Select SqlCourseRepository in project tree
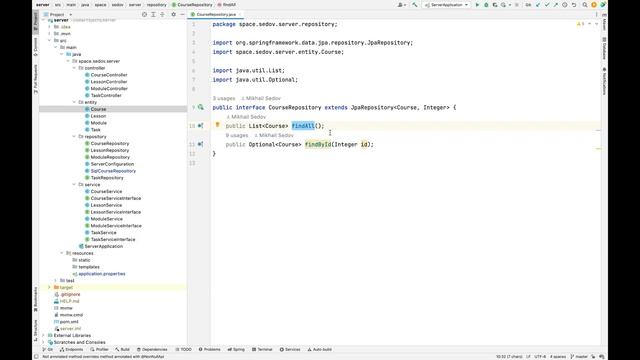The height and width of the screenshot is (360, 640). click(x=113, y=171)
